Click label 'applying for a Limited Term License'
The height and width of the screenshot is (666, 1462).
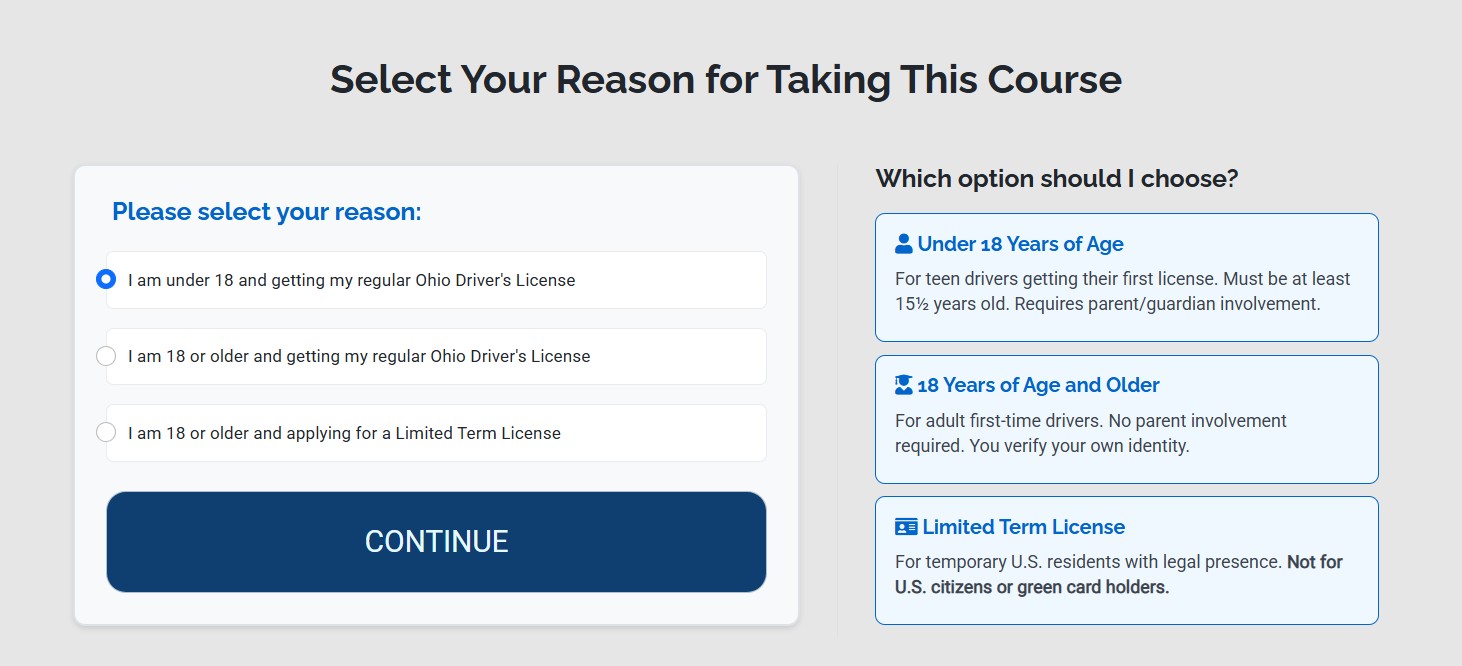coord(423,433)
